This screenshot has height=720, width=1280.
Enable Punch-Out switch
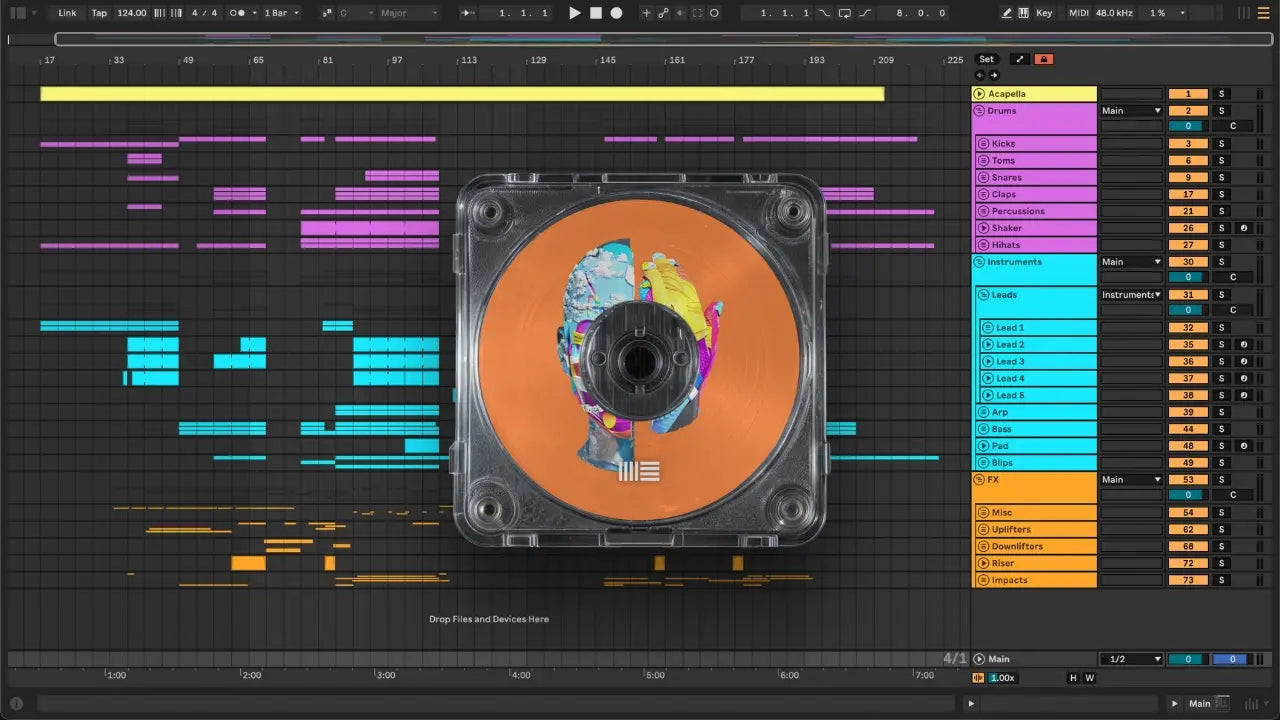pyautogui.click(x=865, y=13)
